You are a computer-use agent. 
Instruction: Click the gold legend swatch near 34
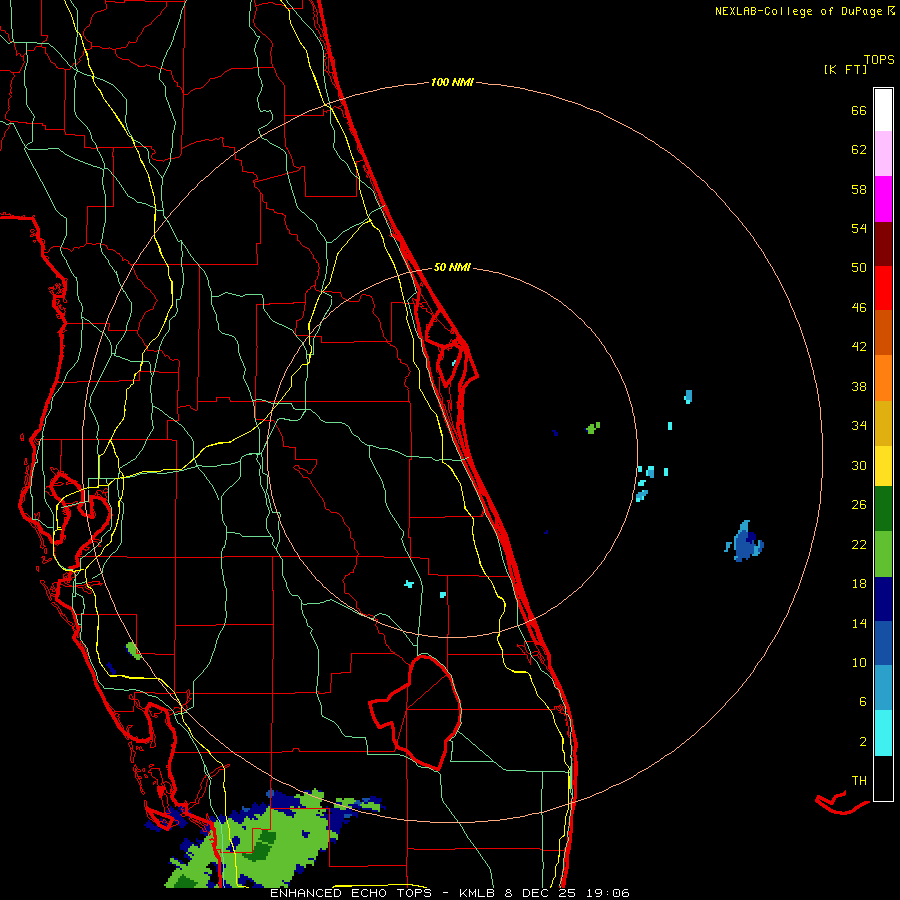click(x=883, y=423)
